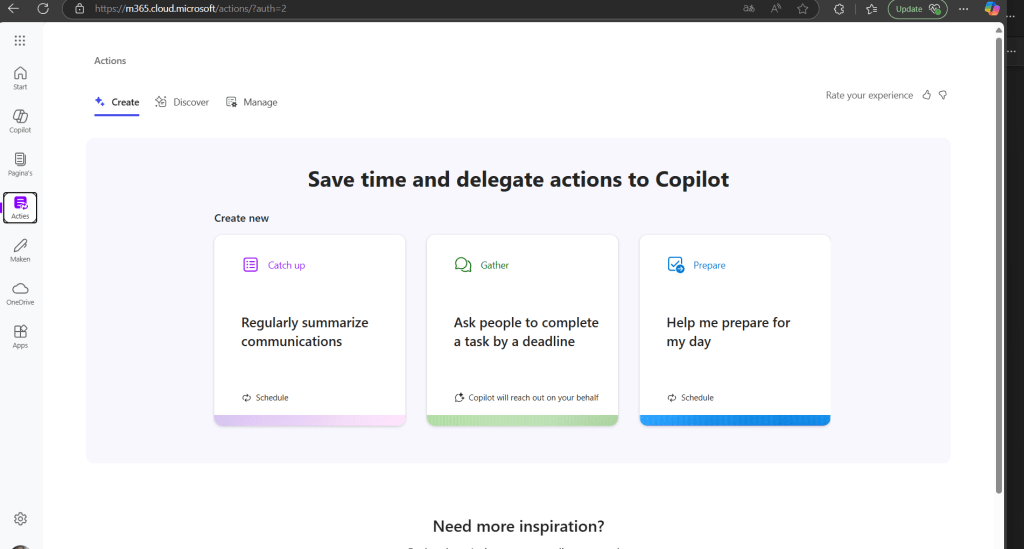Open the settings gear

click(x=20, y=519)
